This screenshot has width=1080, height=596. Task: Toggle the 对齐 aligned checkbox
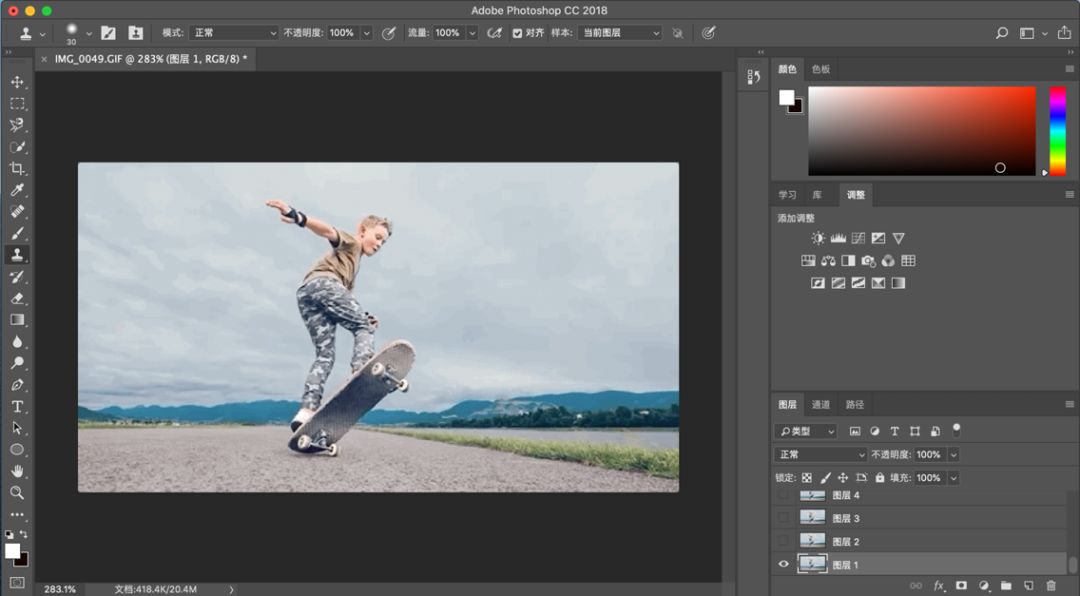[x=517, y=33]
